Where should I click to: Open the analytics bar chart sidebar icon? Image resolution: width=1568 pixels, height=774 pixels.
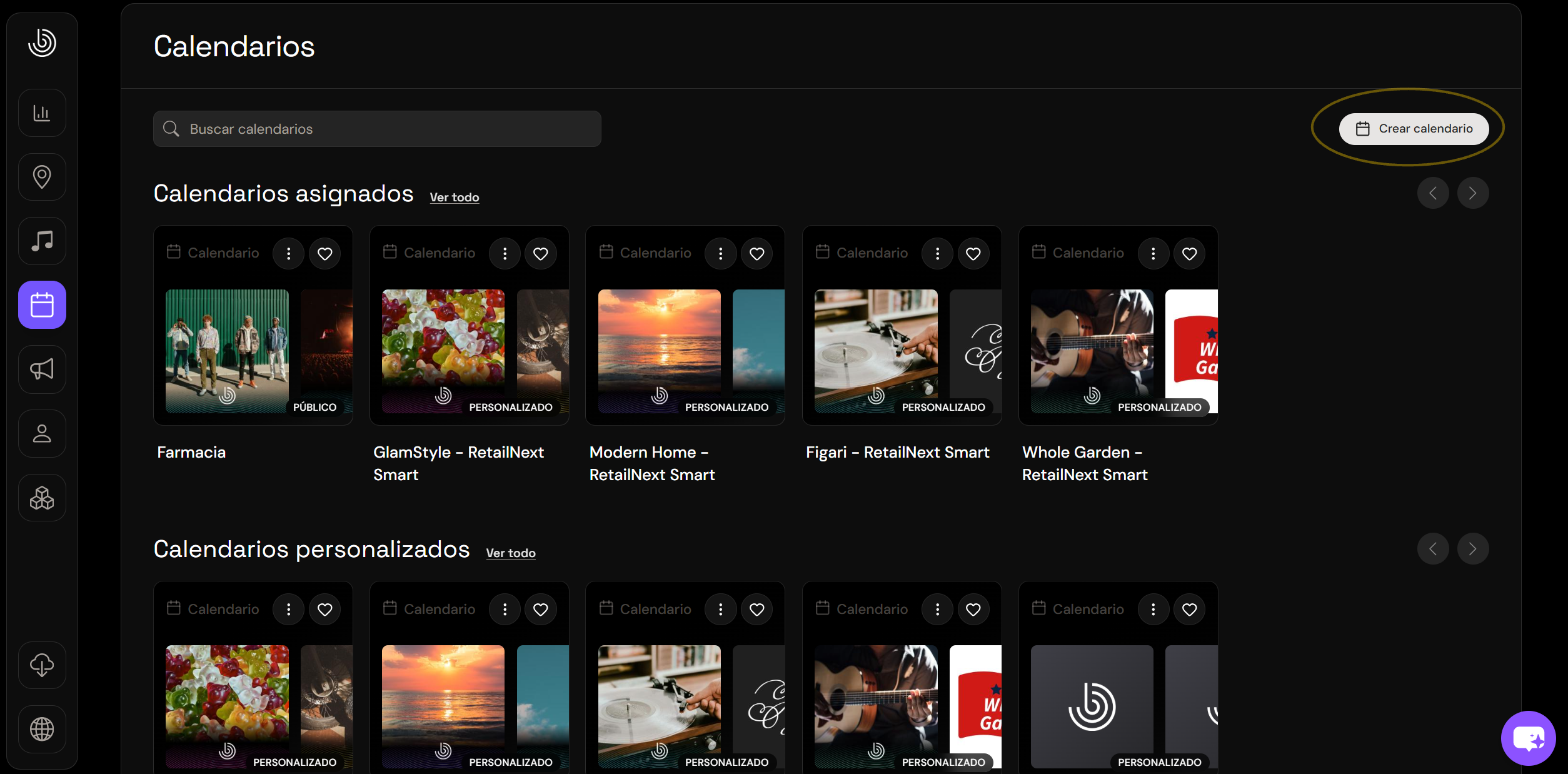pos(42,113)
